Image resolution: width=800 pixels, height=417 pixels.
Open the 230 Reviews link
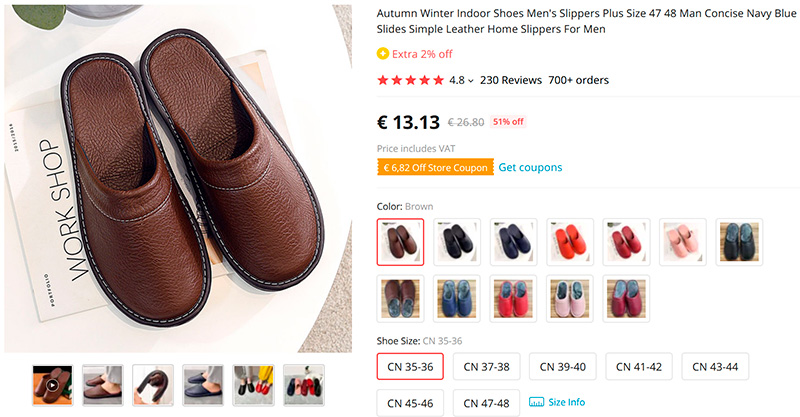pos(510,80)
